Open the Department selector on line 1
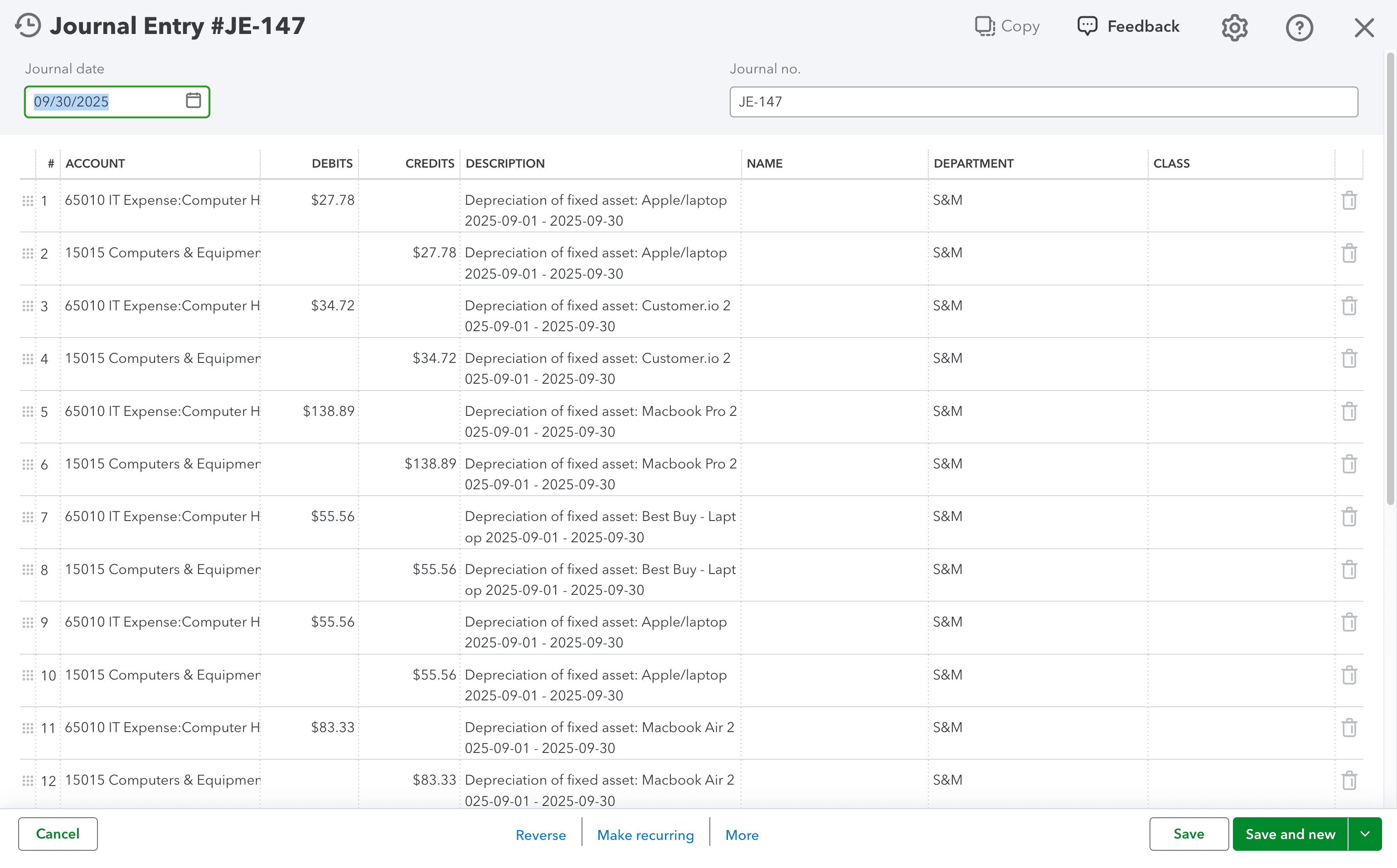 click(x=1034, y=200)
